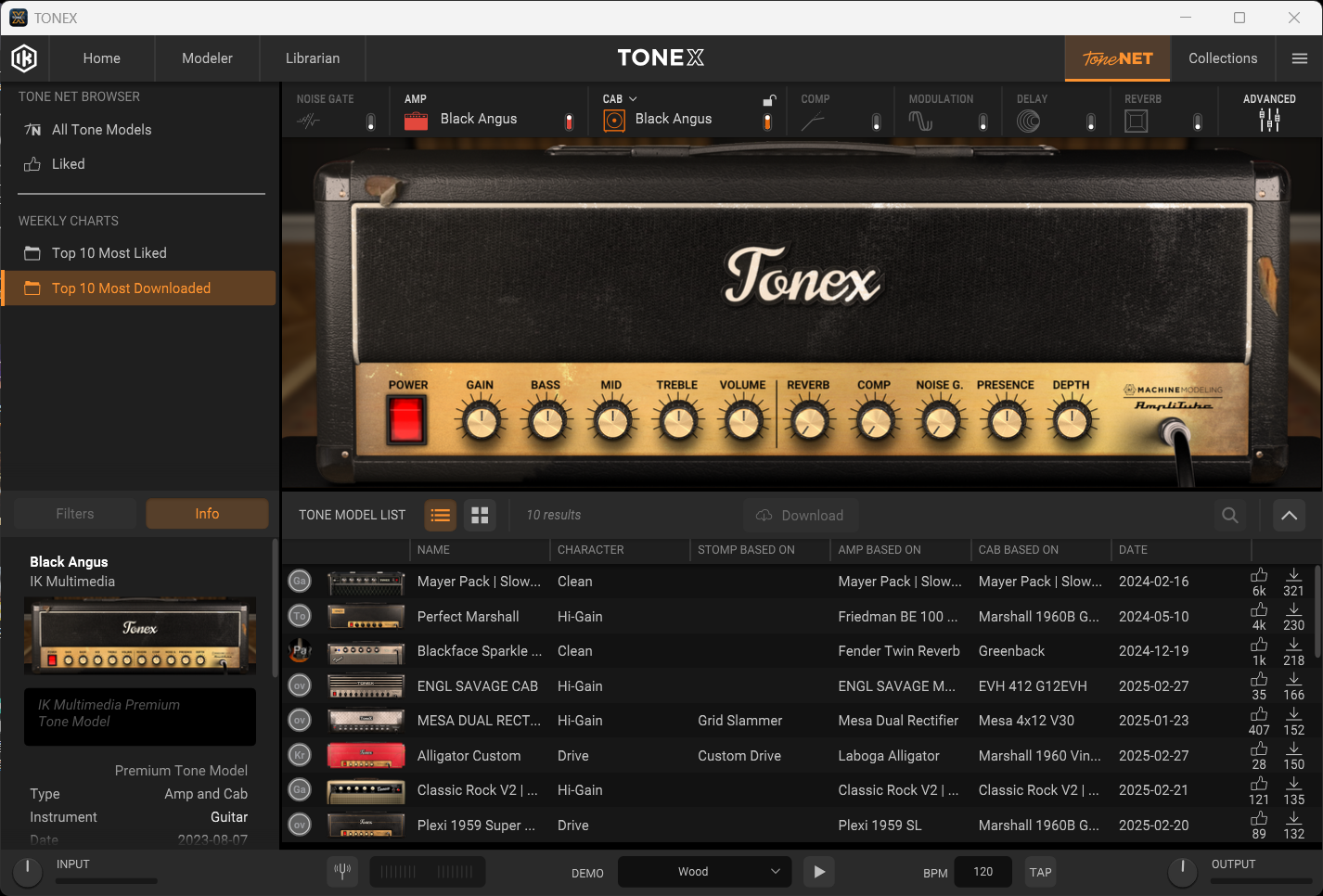Open the CAB dropdown arrow
1323x896 pixels.
[633, 99]
